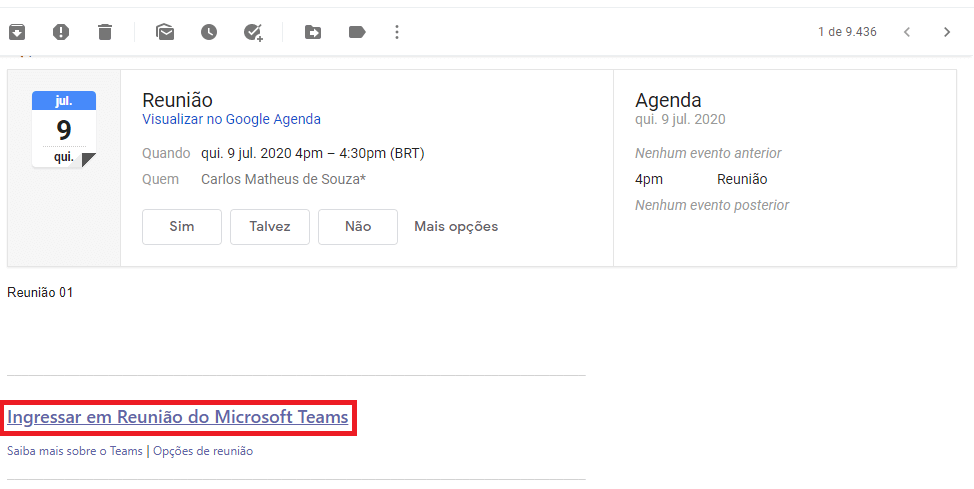Click the jul. 9 calendar icon

[x=64, y=129]
